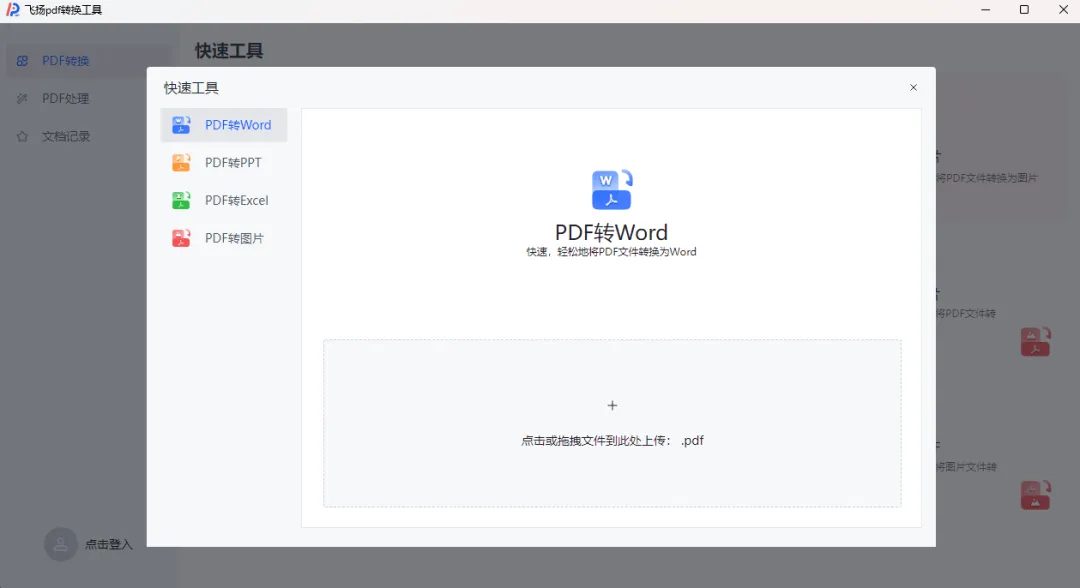
Task: Click the large PDF转Word logo icon
Action: click(612, 190)
